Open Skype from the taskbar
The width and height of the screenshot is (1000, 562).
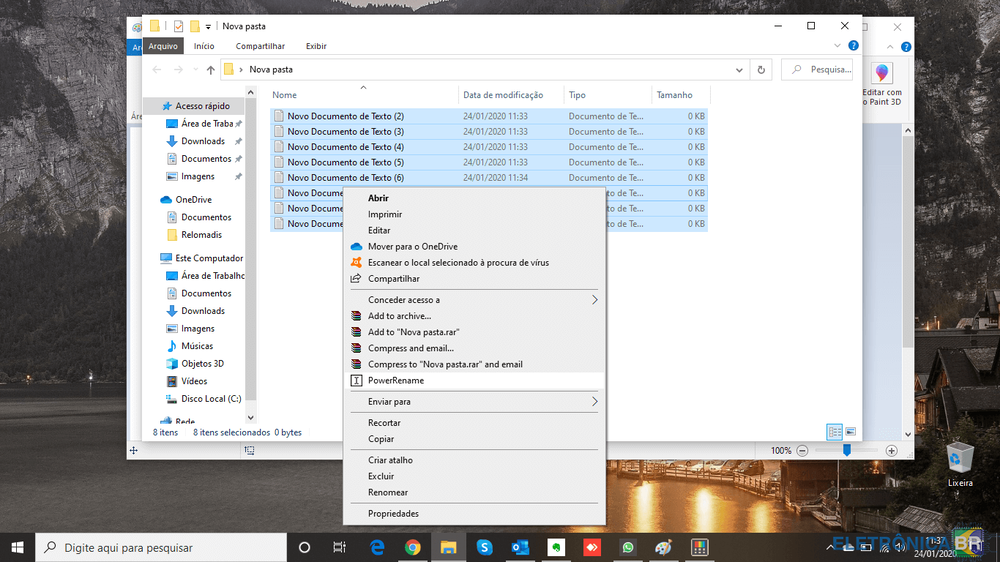(x=485, y=547)
